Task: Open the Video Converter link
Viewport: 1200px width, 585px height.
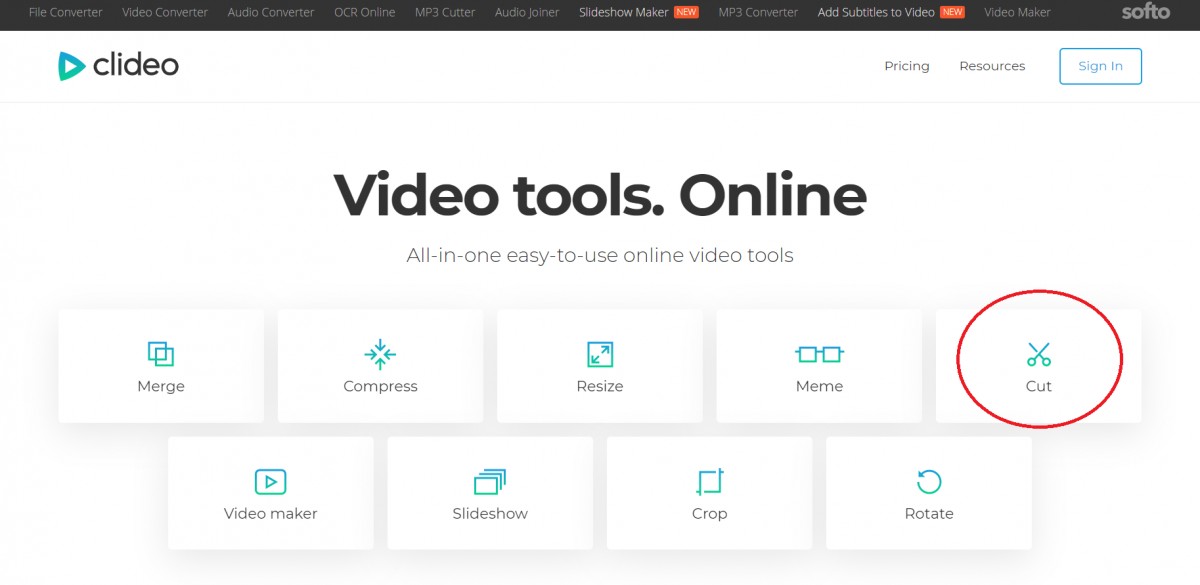Action: (165, 12)
